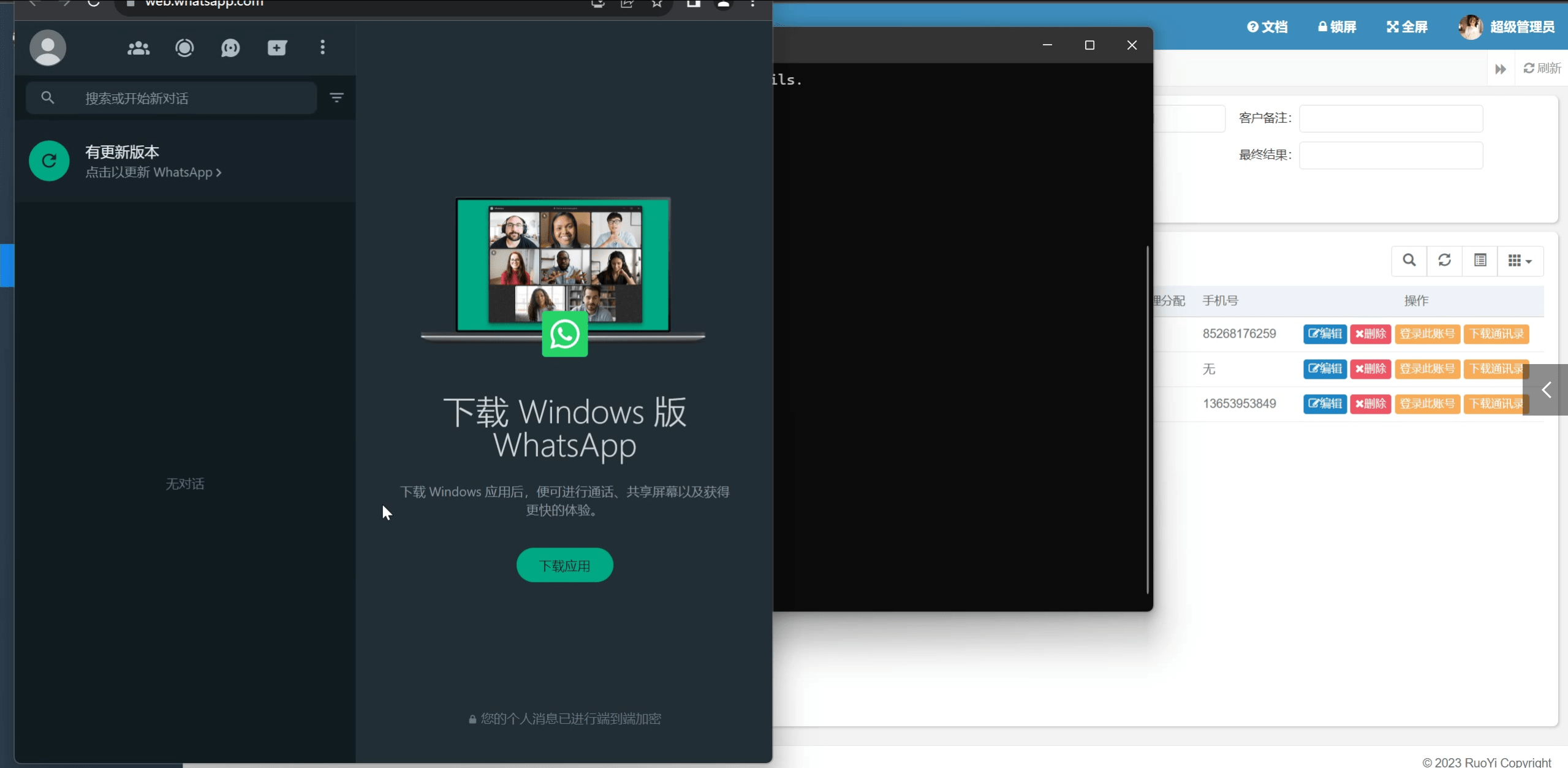Click the 客户备注 input field
Screen dimensions: 1568x768
(x=1390, y=118)
